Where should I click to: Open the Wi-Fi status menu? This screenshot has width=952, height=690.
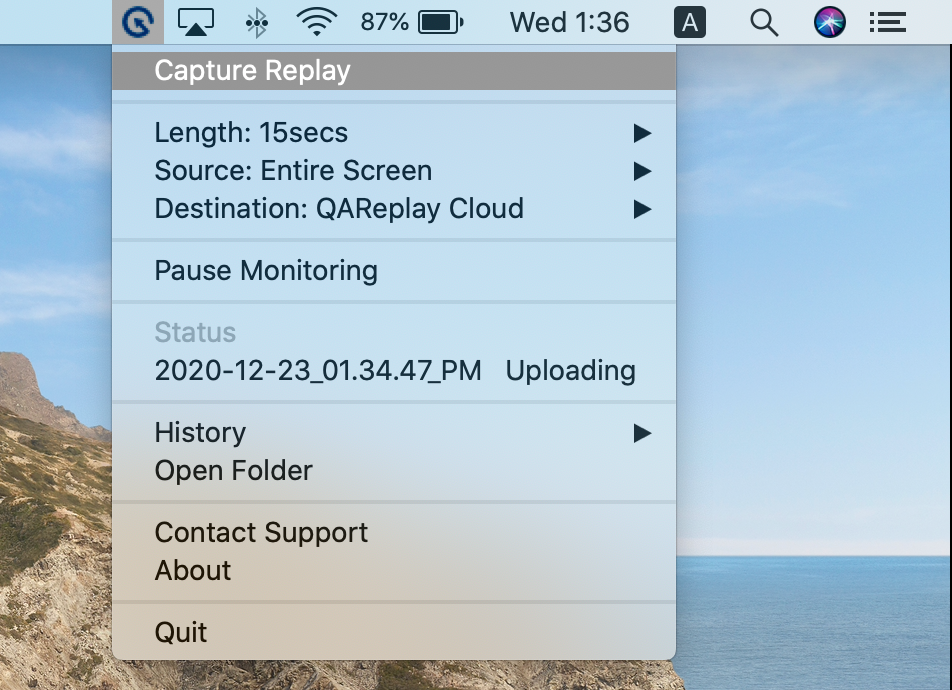(x=316, y=22)
